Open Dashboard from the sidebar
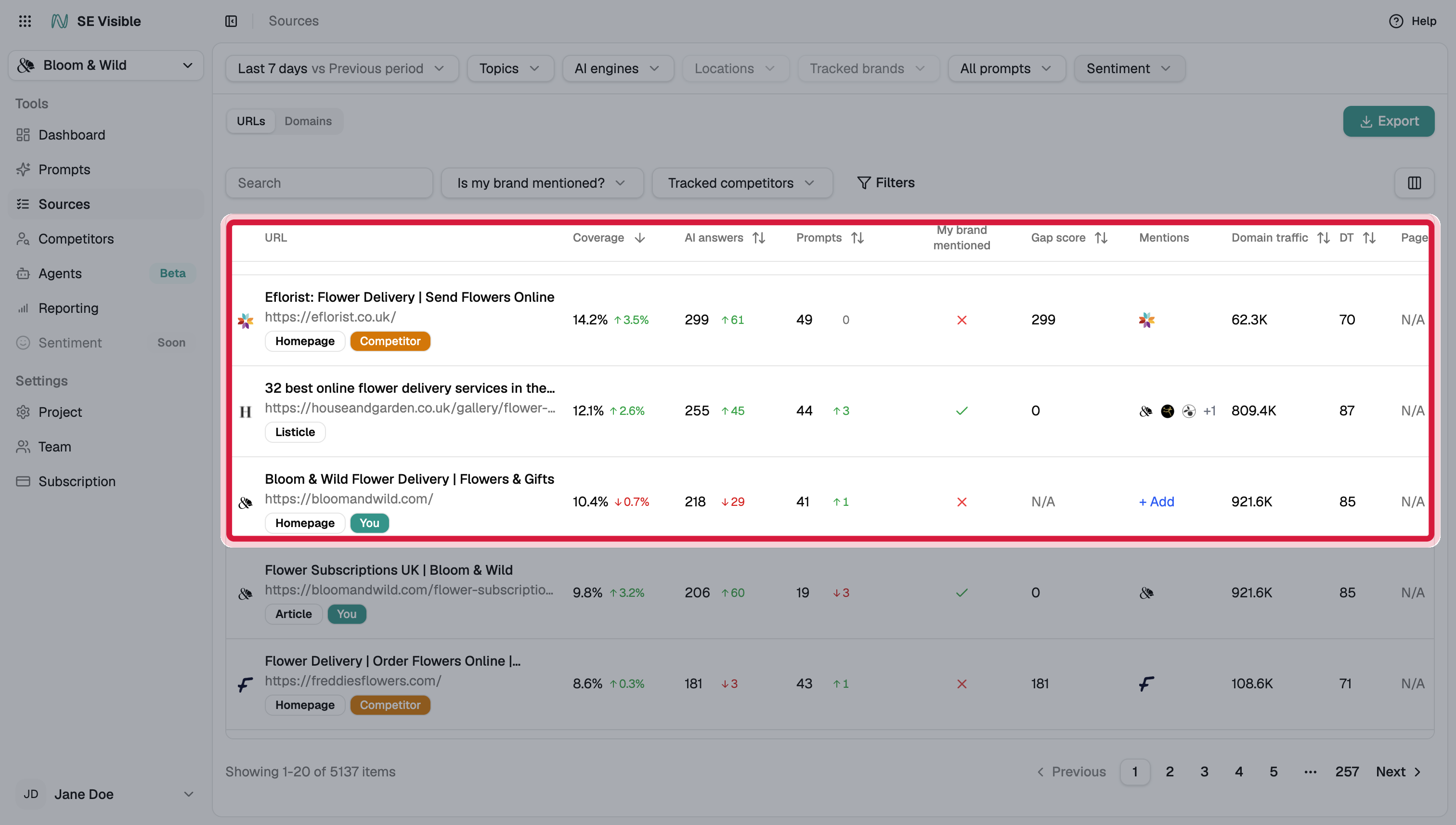The width and height of the screenshot is (1456, 825). (x=72, y=135)
